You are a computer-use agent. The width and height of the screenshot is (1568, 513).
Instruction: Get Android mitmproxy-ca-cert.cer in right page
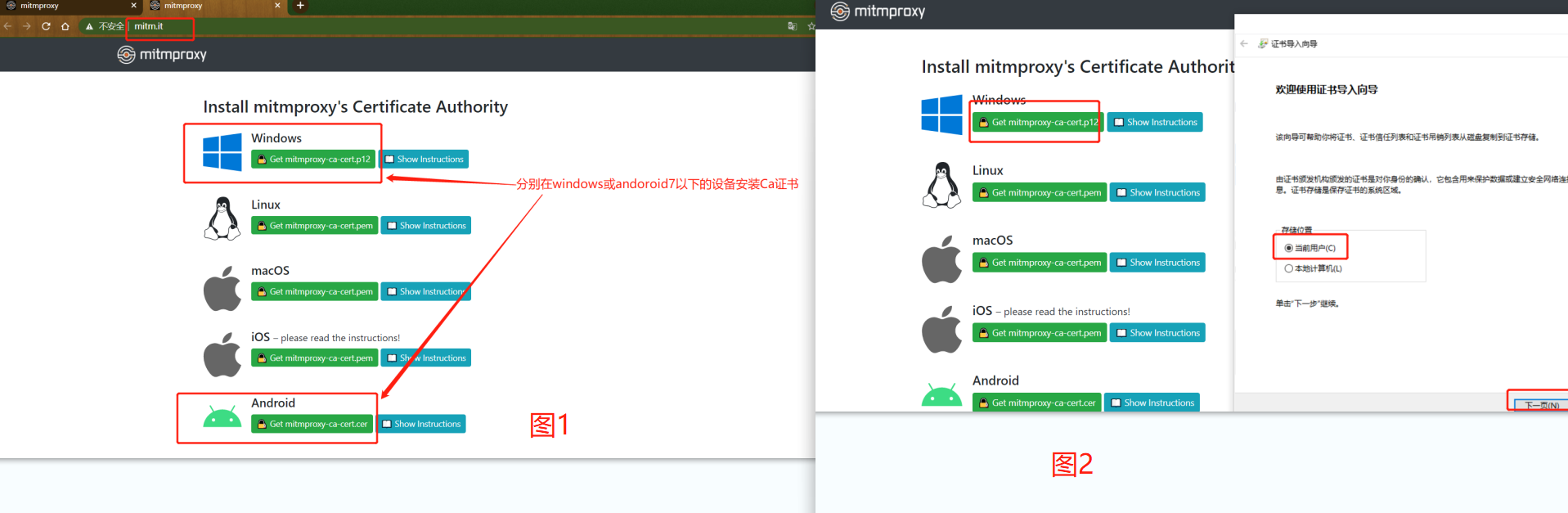1036,403
